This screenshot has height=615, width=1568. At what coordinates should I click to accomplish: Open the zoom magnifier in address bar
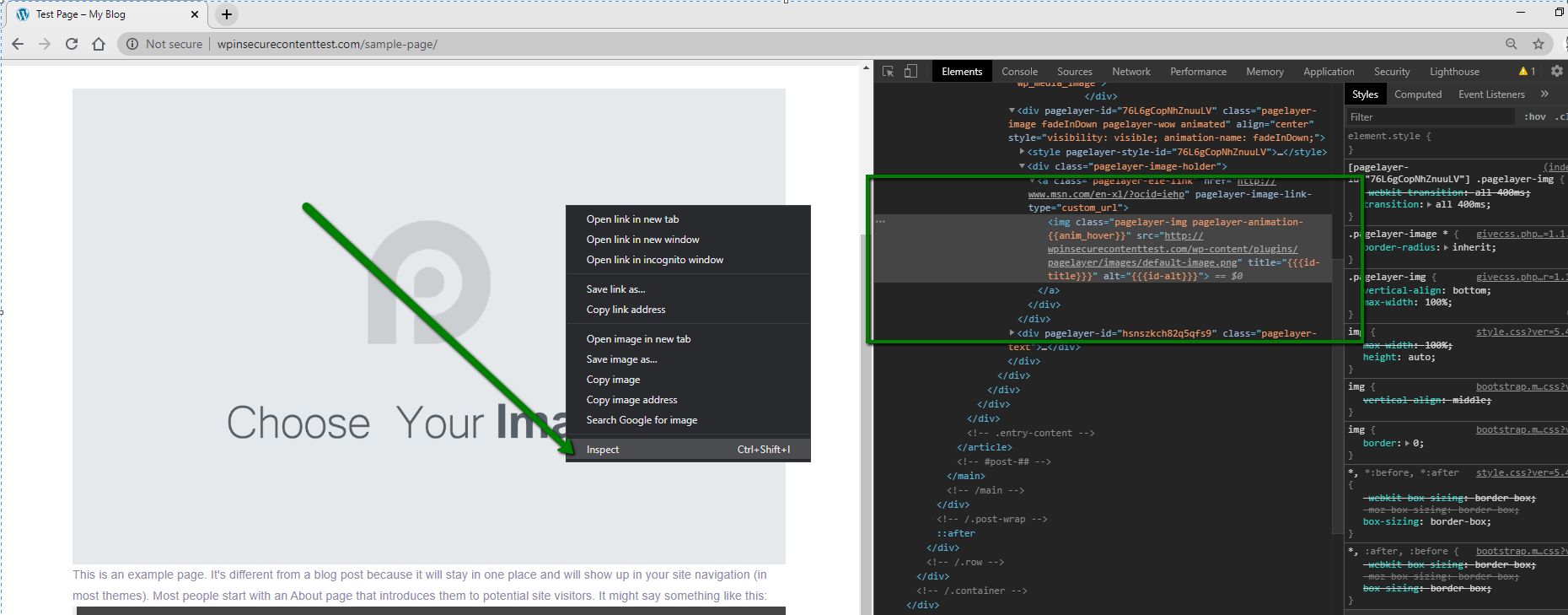point(1512,44)
